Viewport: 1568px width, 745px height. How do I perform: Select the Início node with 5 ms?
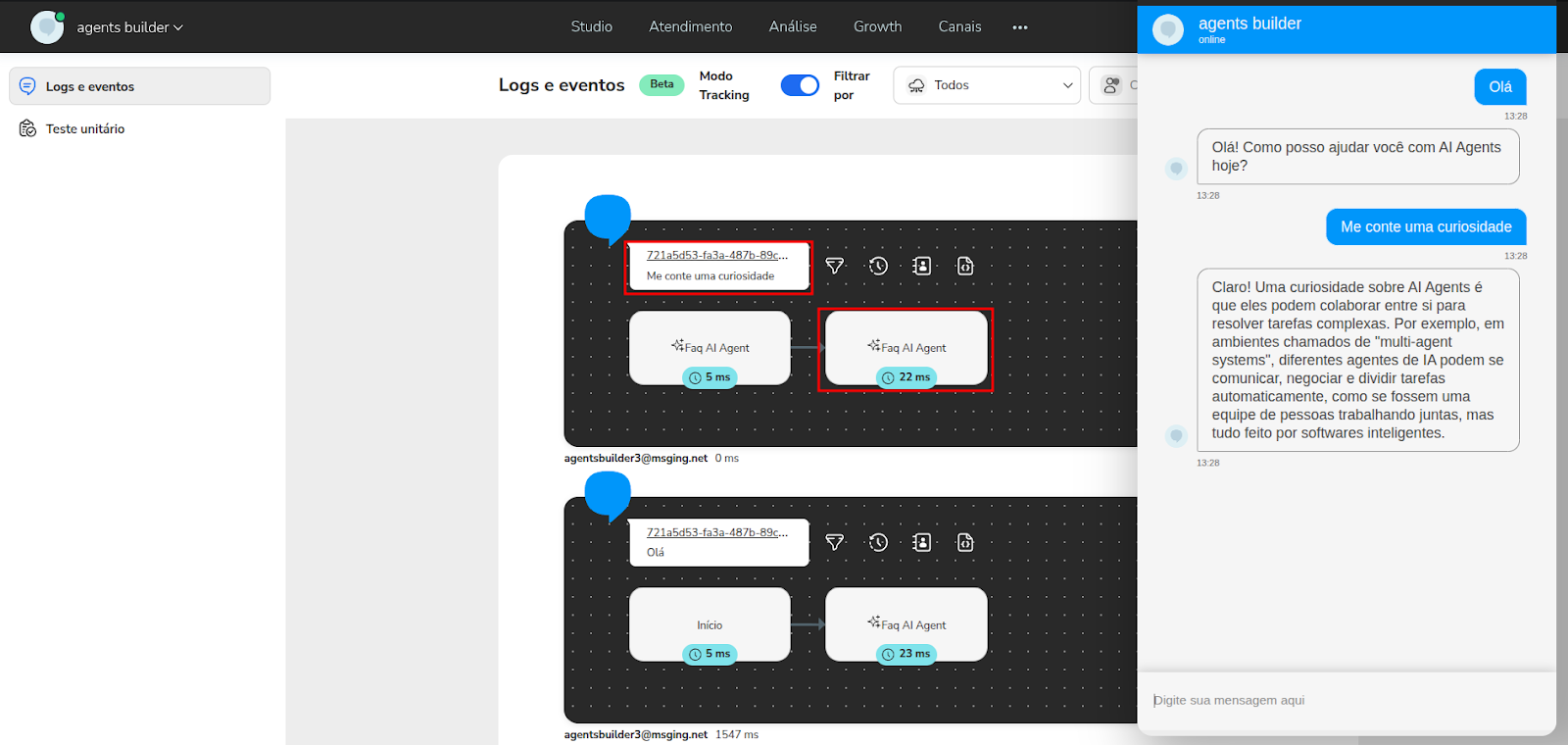click(x=710, y=625)
